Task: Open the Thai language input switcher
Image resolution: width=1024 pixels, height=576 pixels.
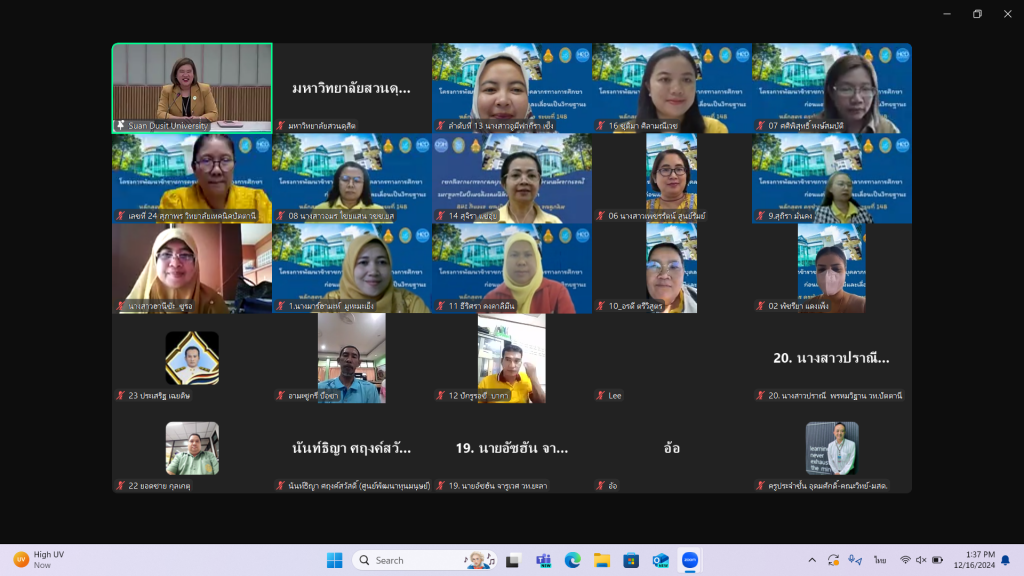Action: 880,560
